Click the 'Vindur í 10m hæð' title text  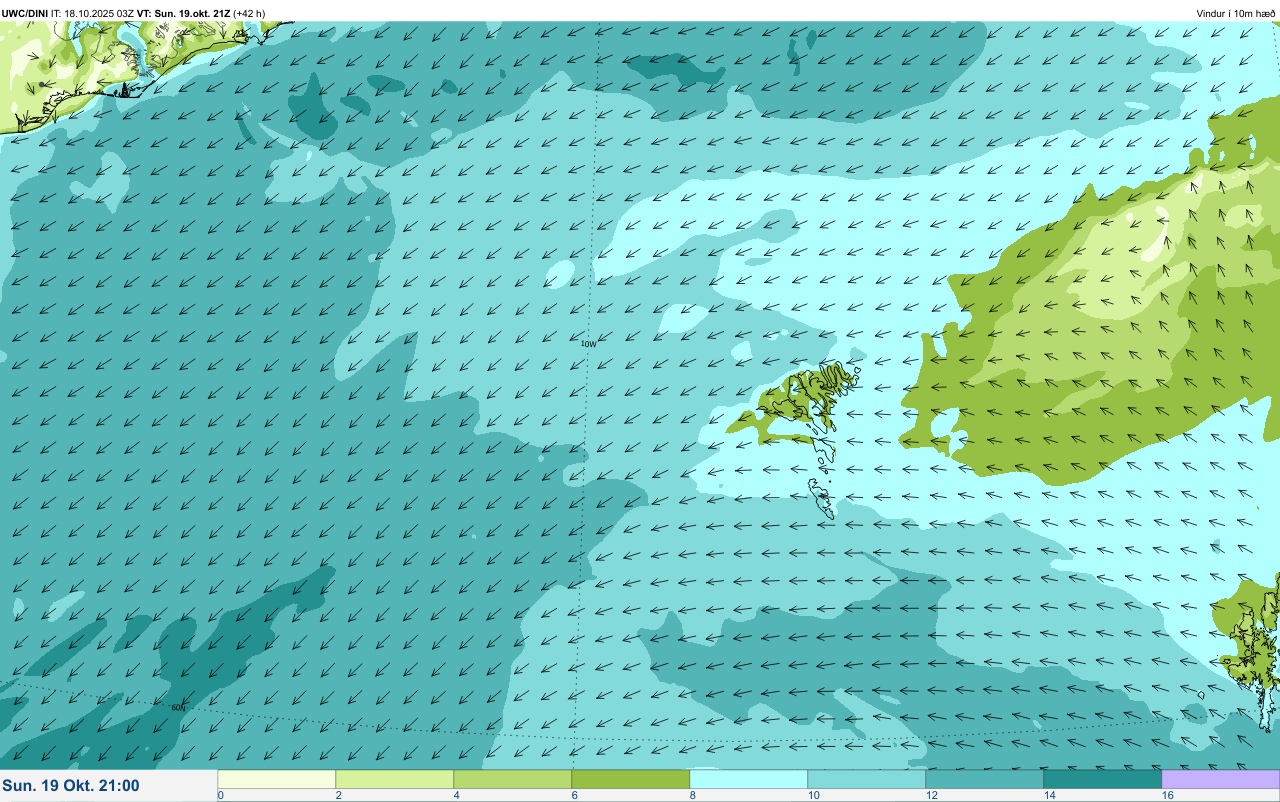(x=1235, y=14)
